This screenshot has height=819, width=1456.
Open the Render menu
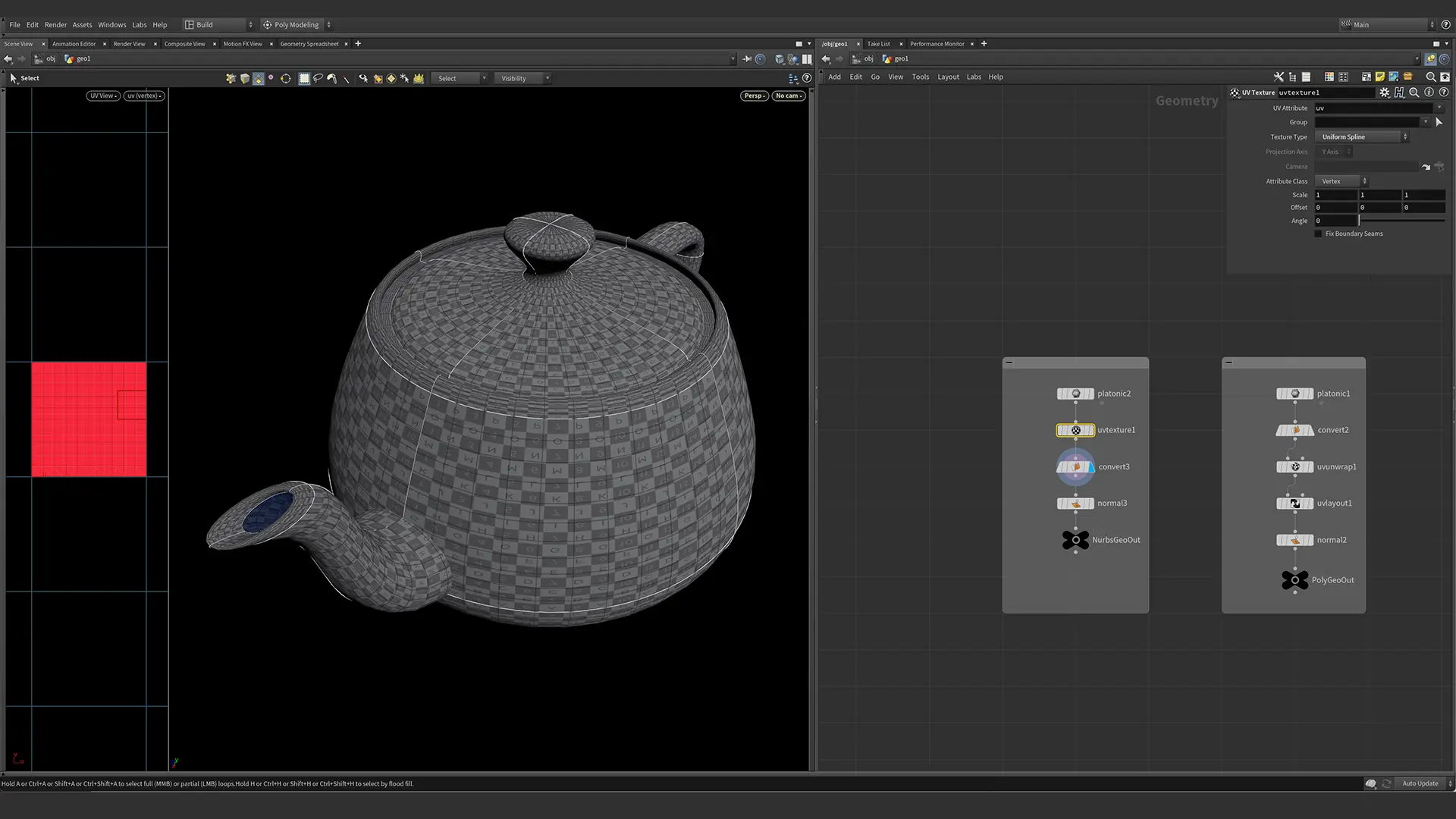click(55, 24)
